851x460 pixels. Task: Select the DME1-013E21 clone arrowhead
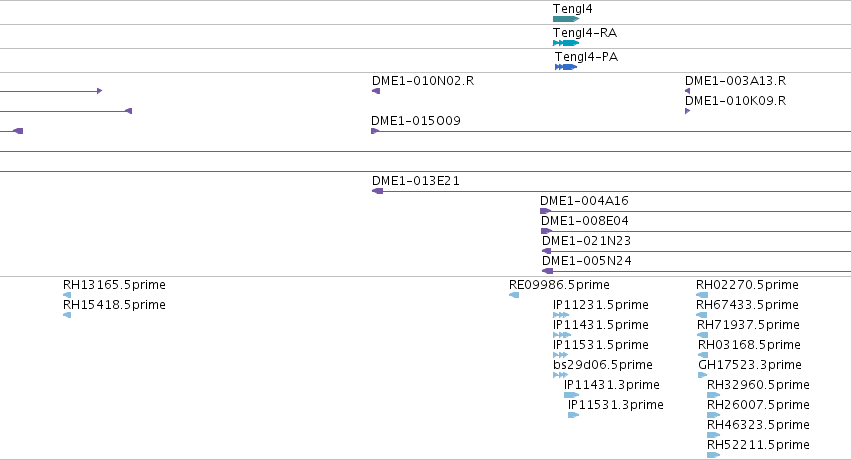377,191
